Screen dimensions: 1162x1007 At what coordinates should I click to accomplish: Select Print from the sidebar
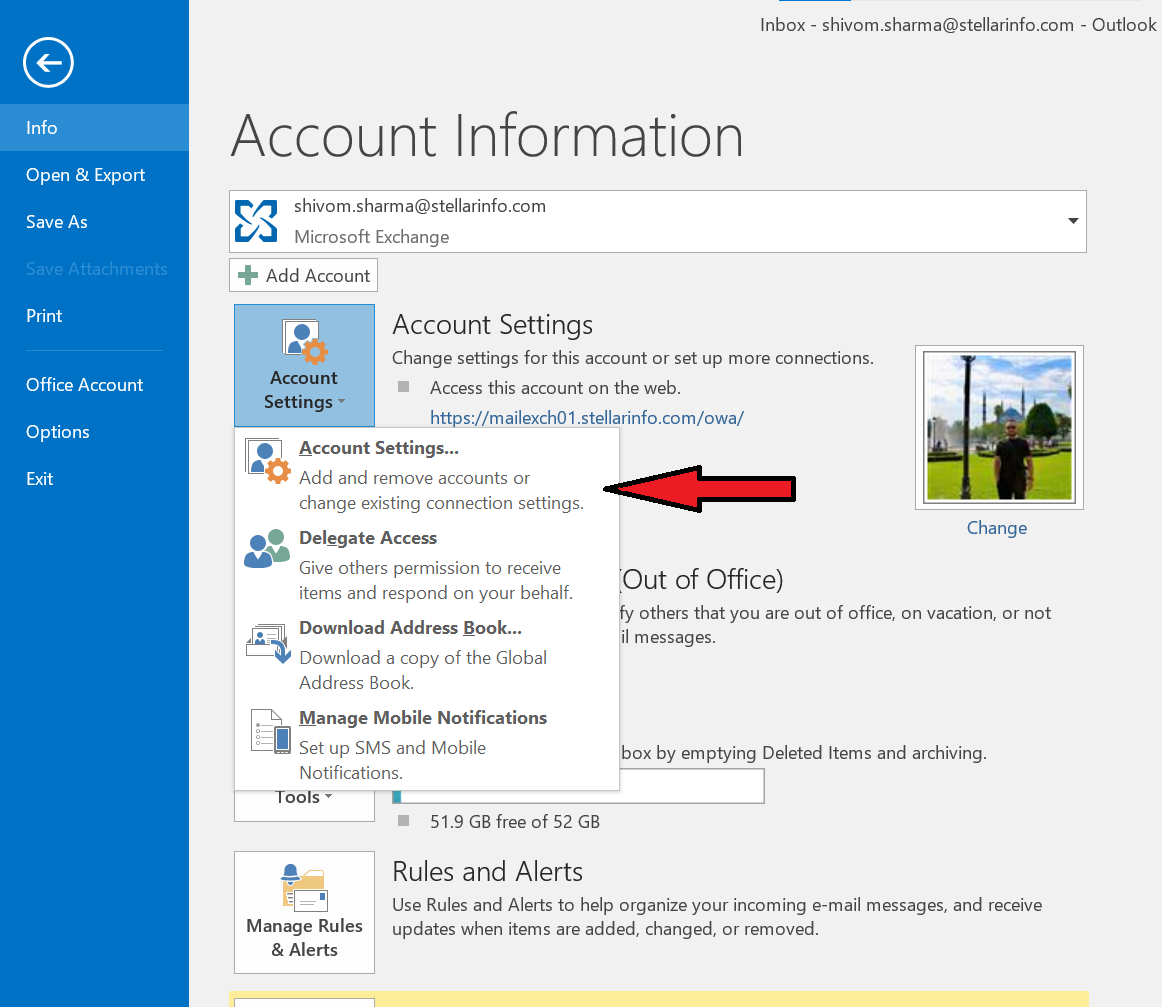(44, 315)
